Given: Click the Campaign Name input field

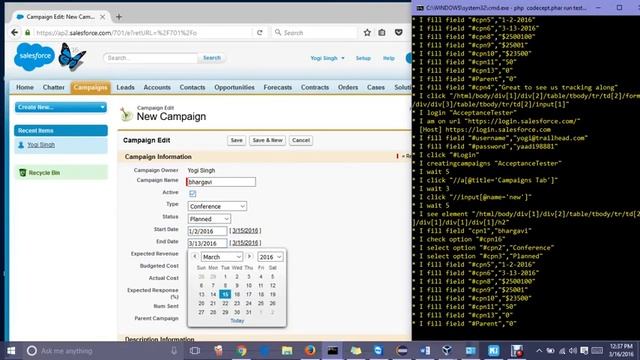Looking at the screenshot, I should pos(221,182).
